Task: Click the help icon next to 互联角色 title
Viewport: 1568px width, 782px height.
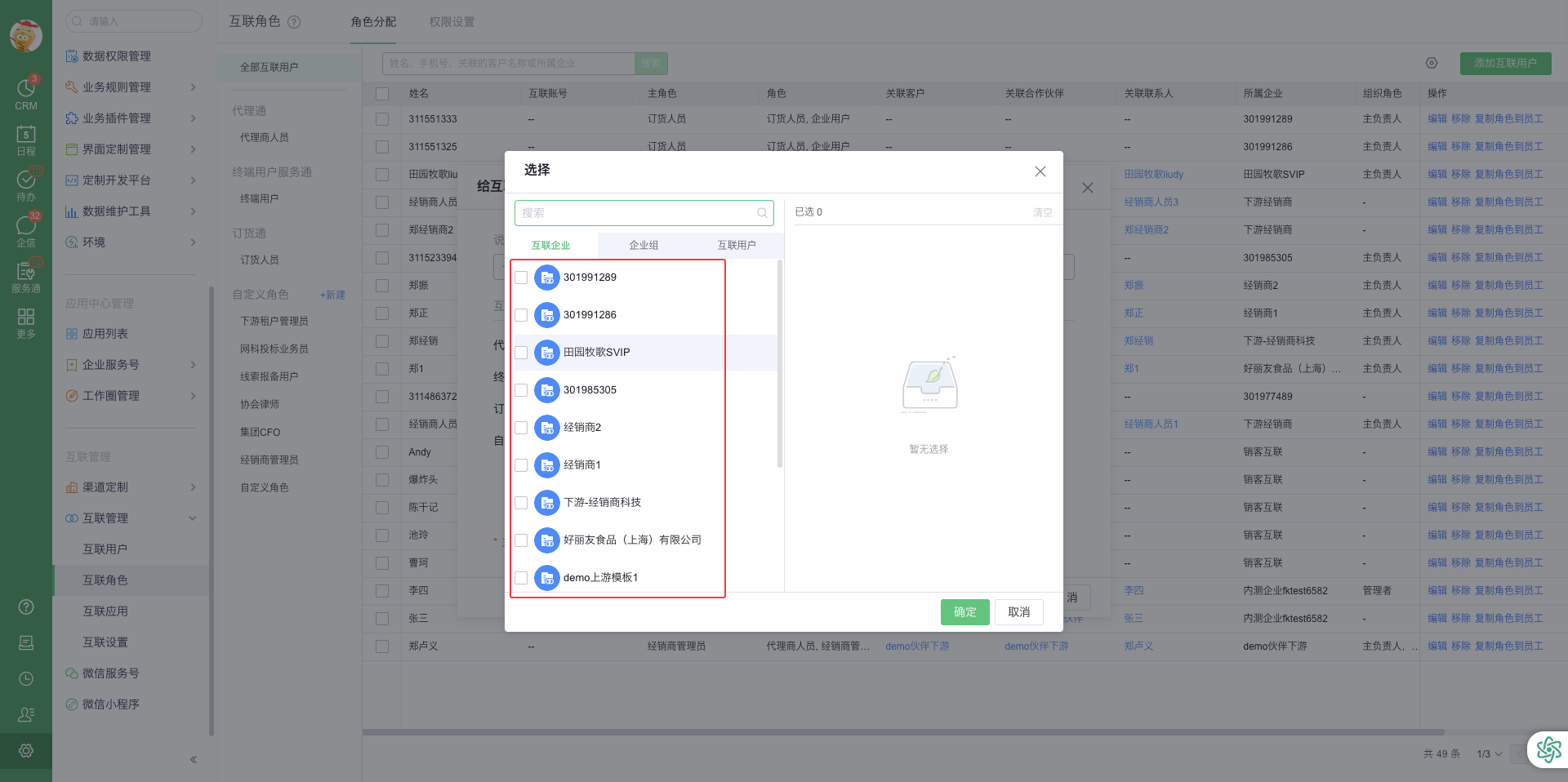Action: pyautogui.click(x=294, y=22)
